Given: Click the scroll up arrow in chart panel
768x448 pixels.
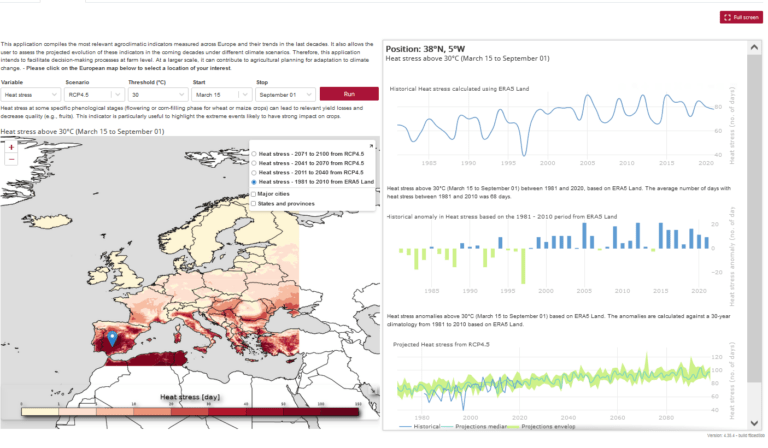Looking at the screenshot, I should [754, 47].
